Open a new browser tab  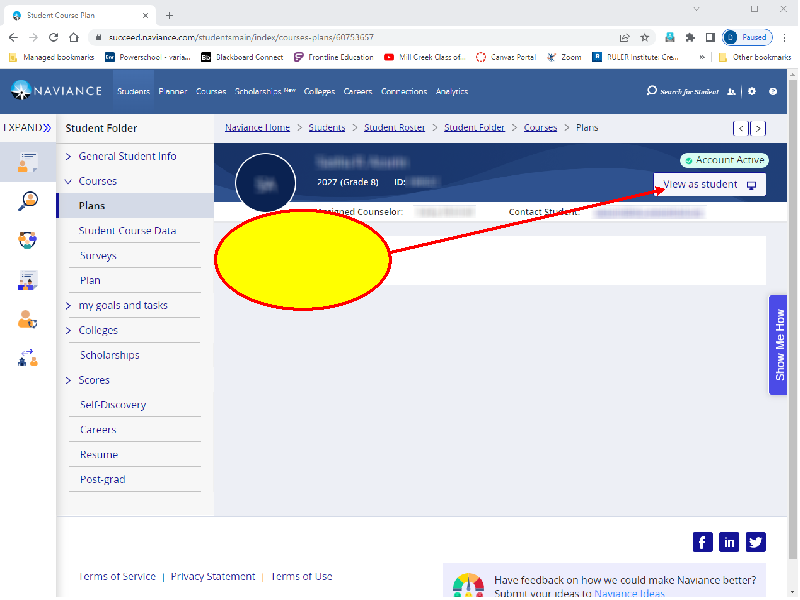[x=169, y=15]
